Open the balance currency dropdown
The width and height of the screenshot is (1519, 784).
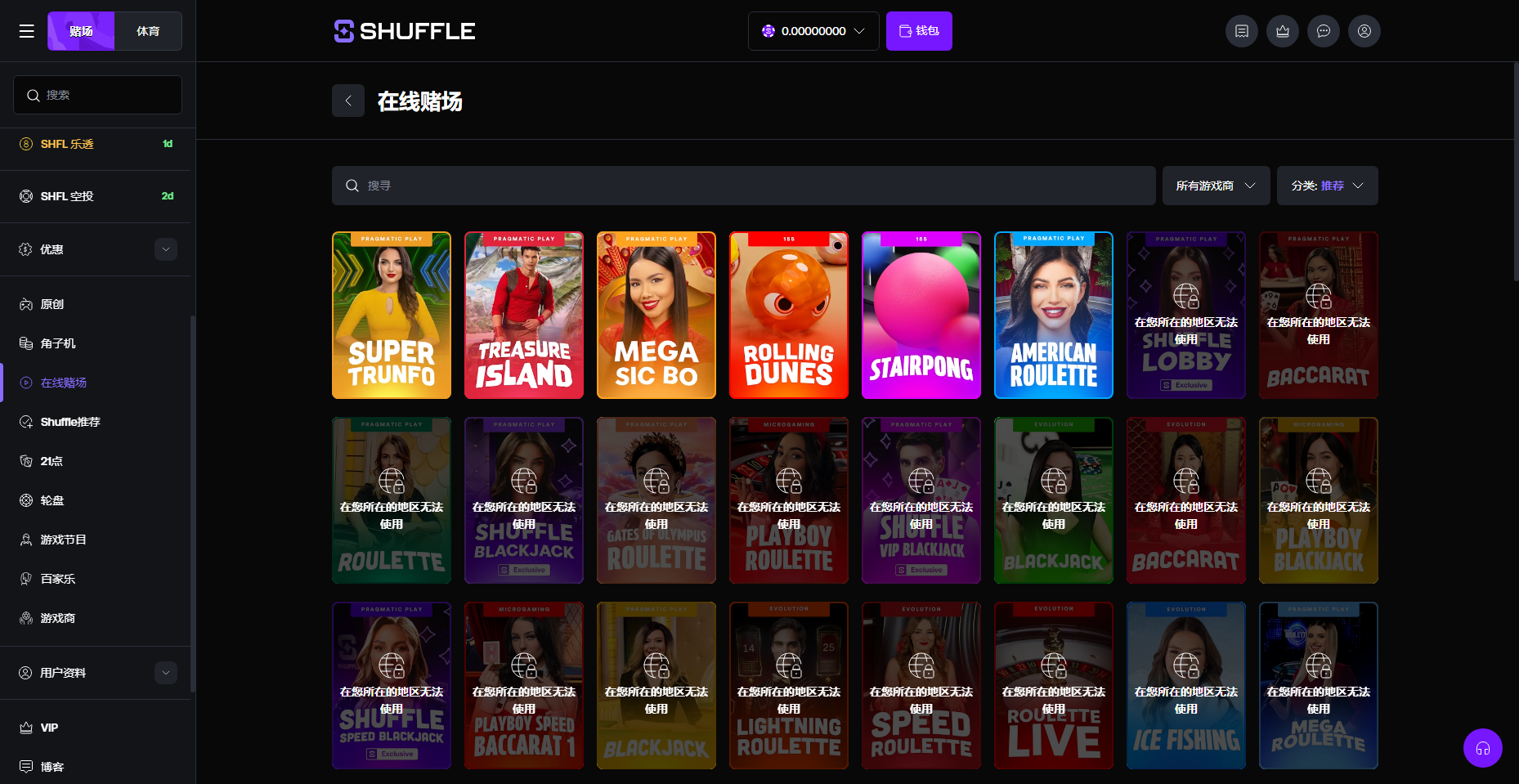coord(813,31)
